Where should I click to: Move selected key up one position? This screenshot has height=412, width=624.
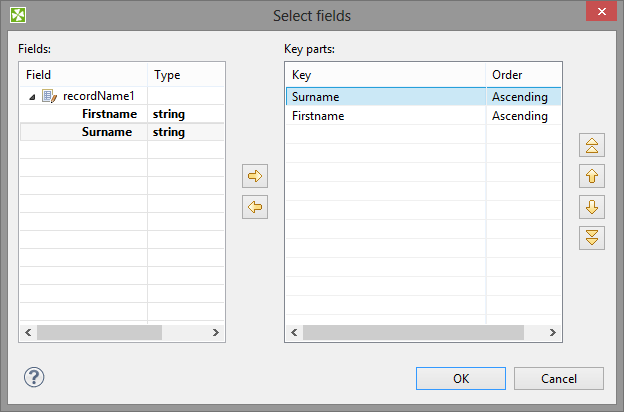click(592, 176)
